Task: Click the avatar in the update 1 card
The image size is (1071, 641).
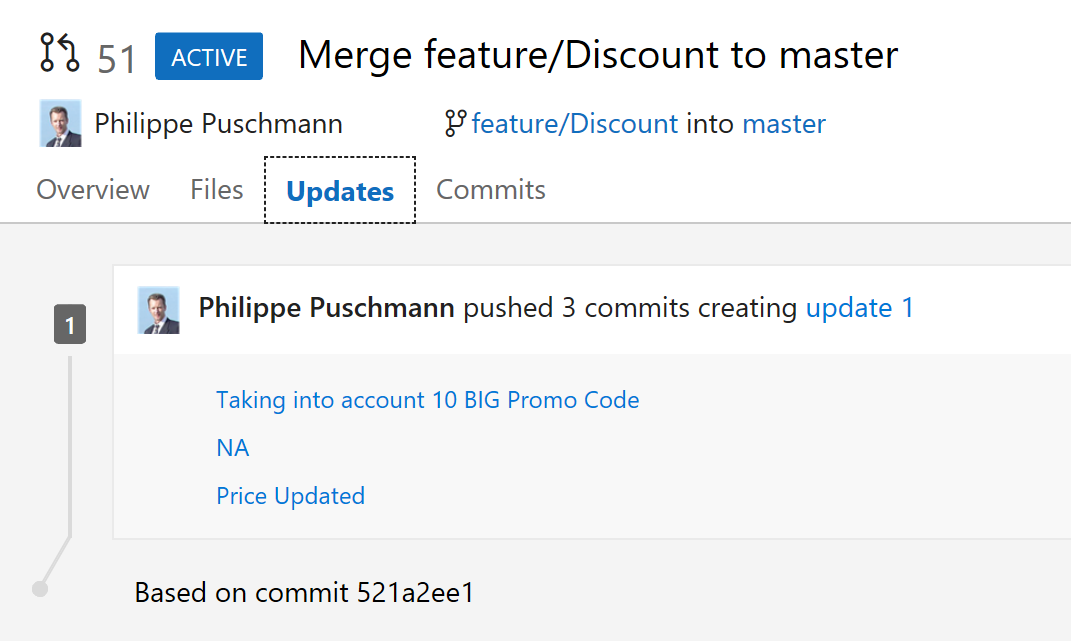Action: 157,310
